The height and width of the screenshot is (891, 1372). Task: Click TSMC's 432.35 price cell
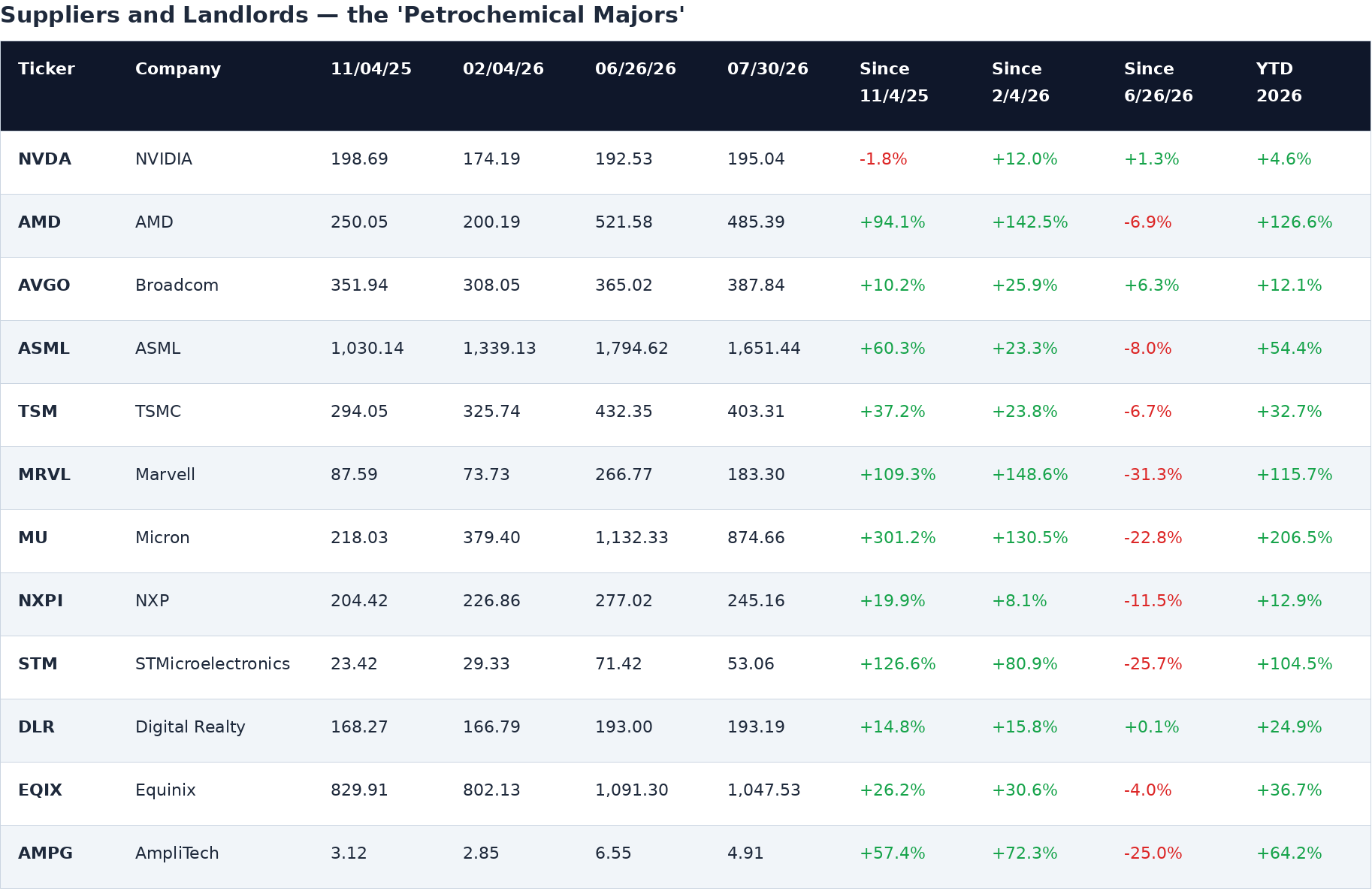624,412
